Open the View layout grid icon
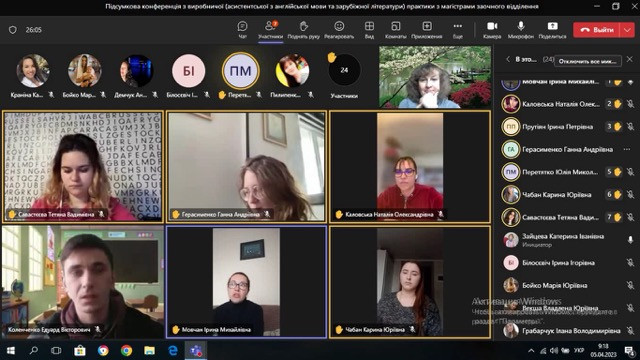 point(369,27)
